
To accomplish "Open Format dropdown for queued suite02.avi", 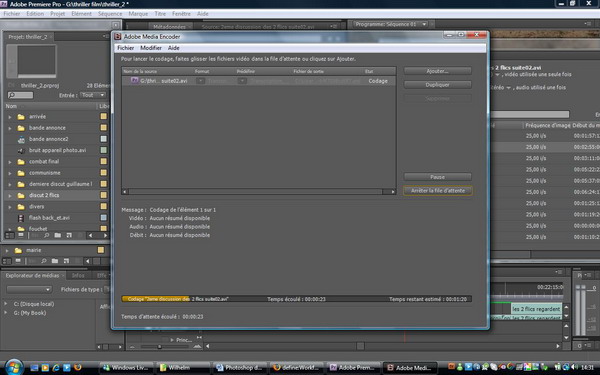I will click(200, 81).
